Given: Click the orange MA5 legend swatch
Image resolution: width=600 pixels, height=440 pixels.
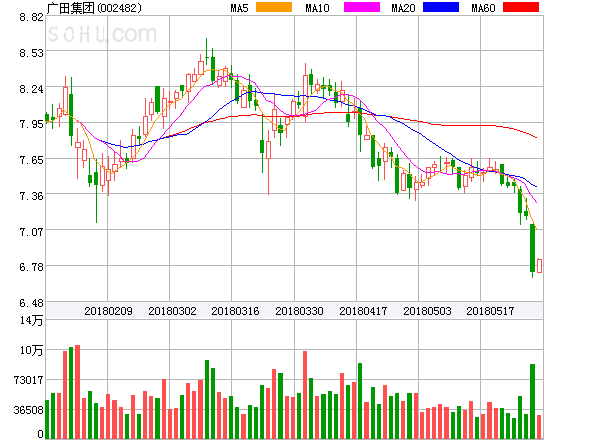Looking at the screenshot, I should tap(274, 7).
